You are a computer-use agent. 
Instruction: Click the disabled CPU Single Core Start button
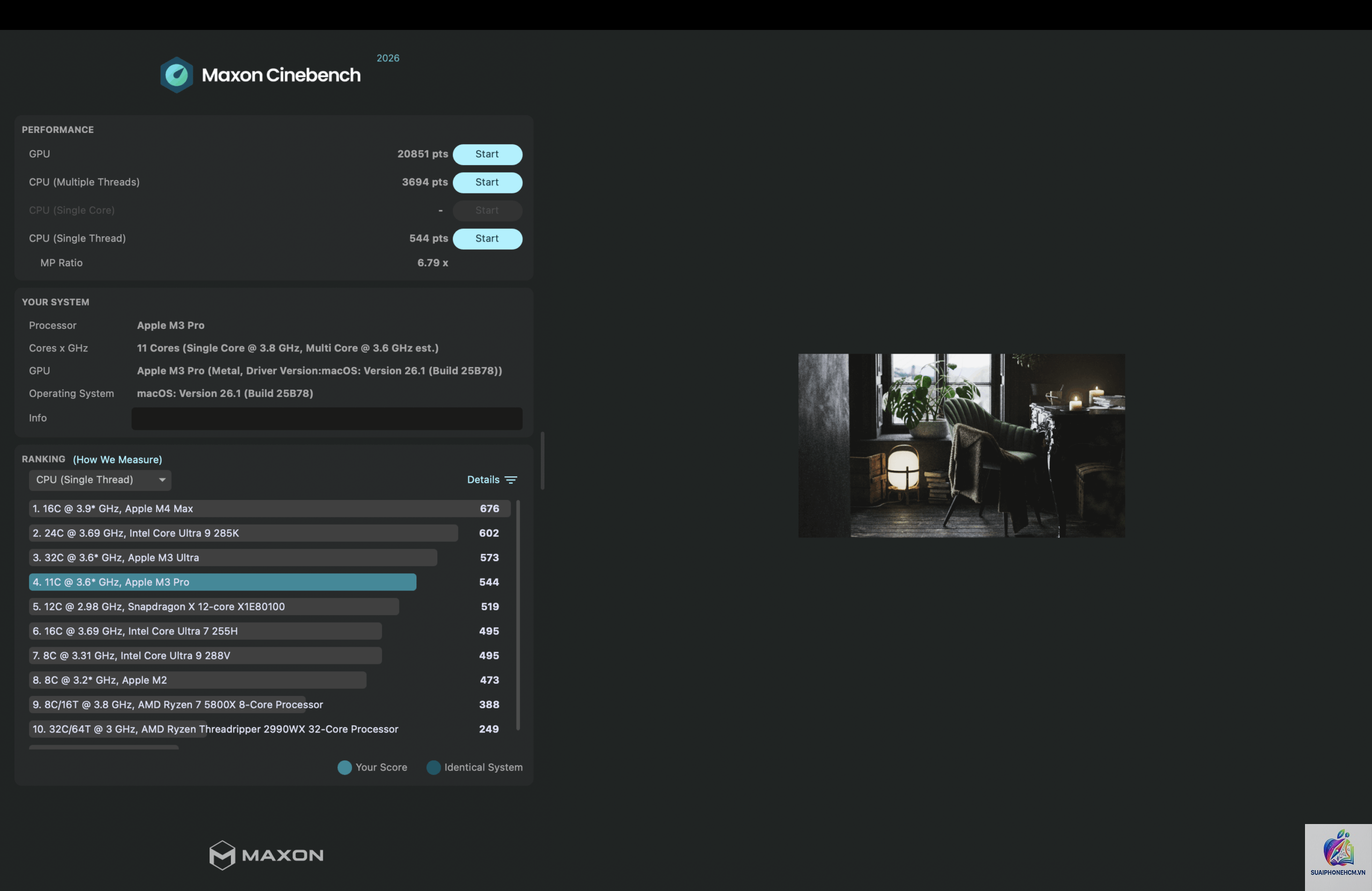[487, 211]
